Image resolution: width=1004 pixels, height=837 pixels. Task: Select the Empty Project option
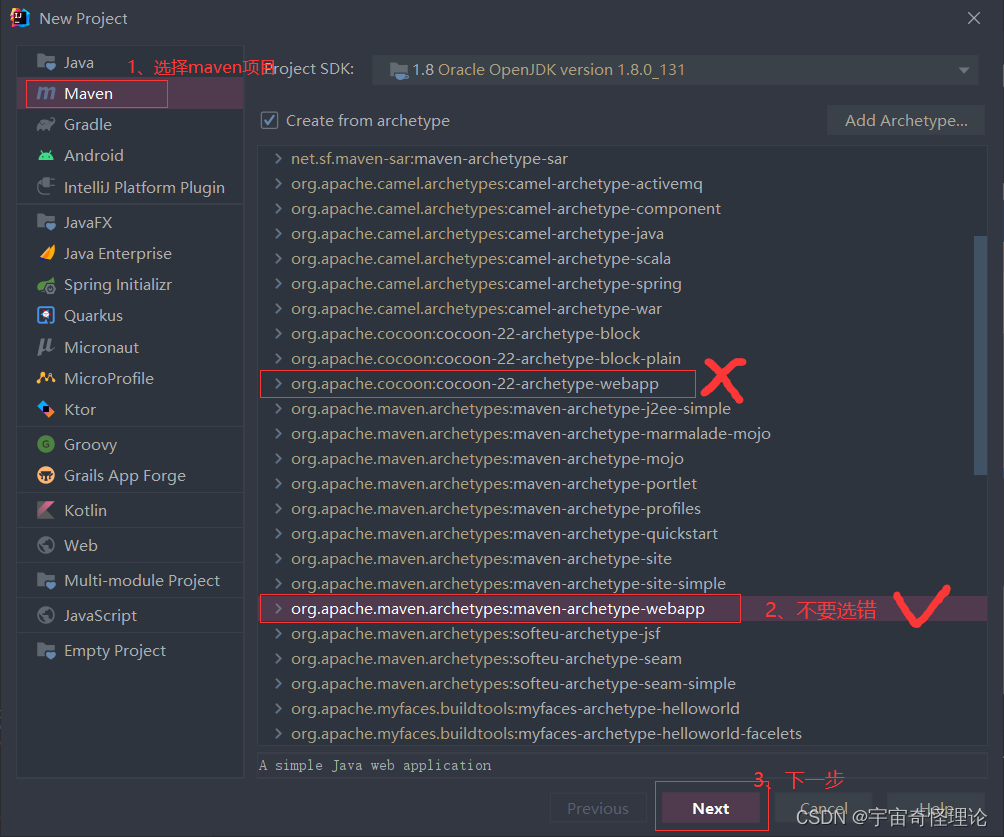[130, 650]
